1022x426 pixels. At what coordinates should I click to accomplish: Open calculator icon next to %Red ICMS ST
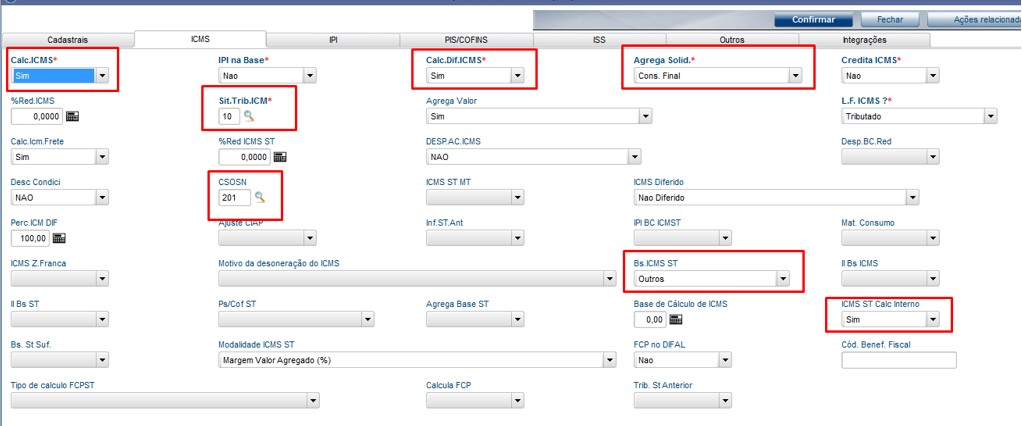click(280, 157)
